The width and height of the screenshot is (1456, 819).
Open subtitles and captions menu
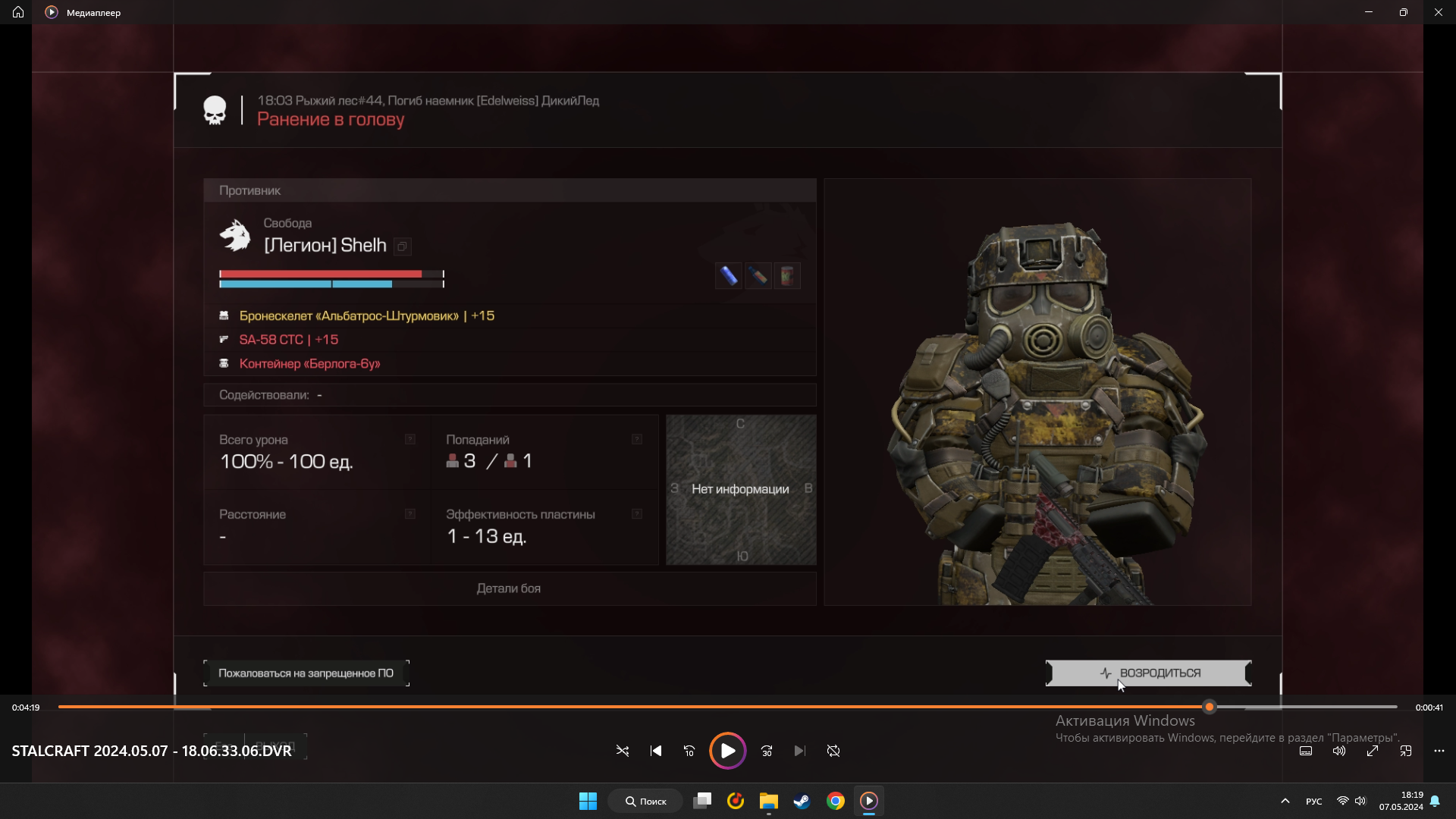click(1306, 751)
